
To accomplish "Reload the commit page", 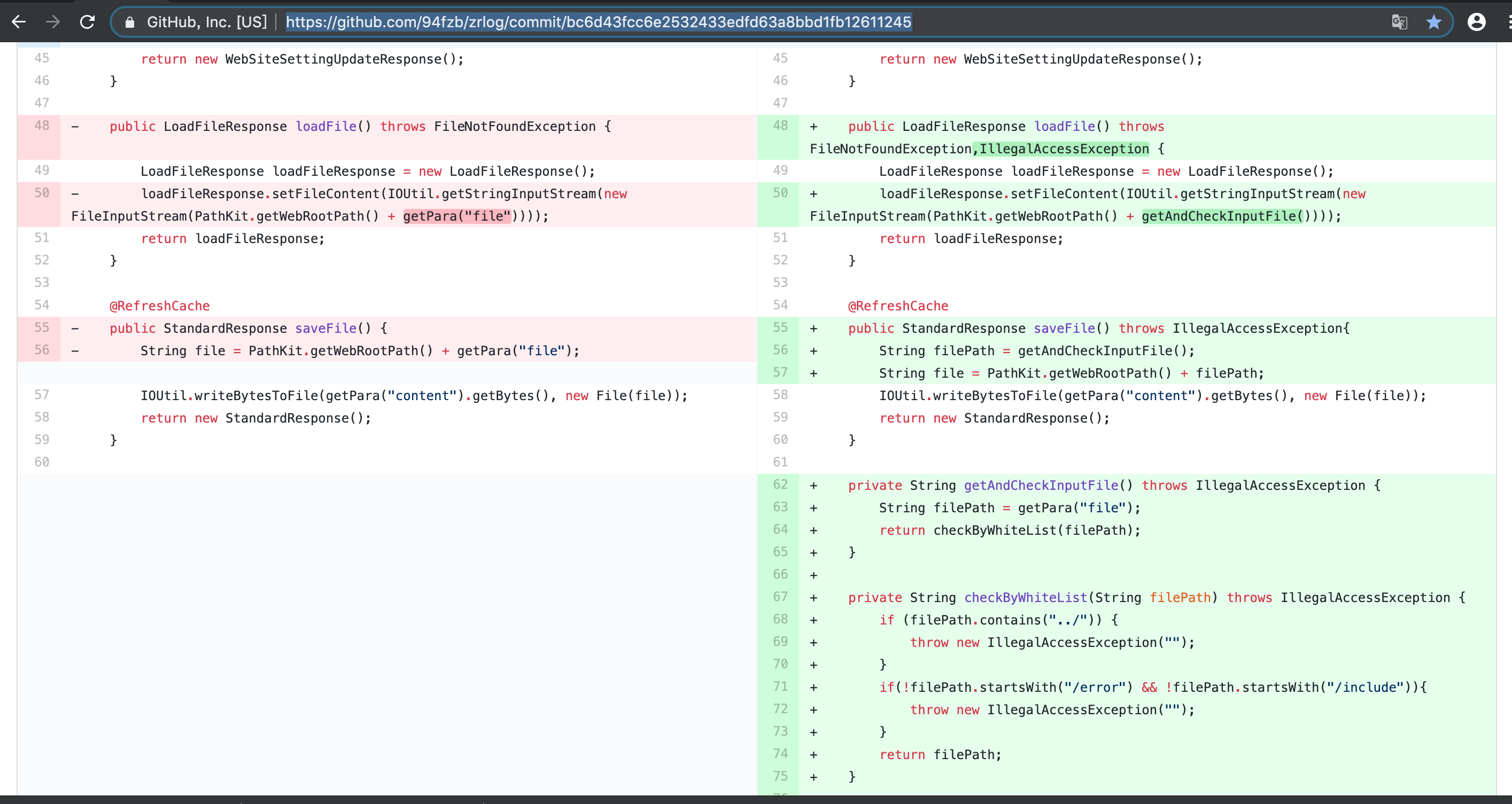I will (x=88, y=22).
